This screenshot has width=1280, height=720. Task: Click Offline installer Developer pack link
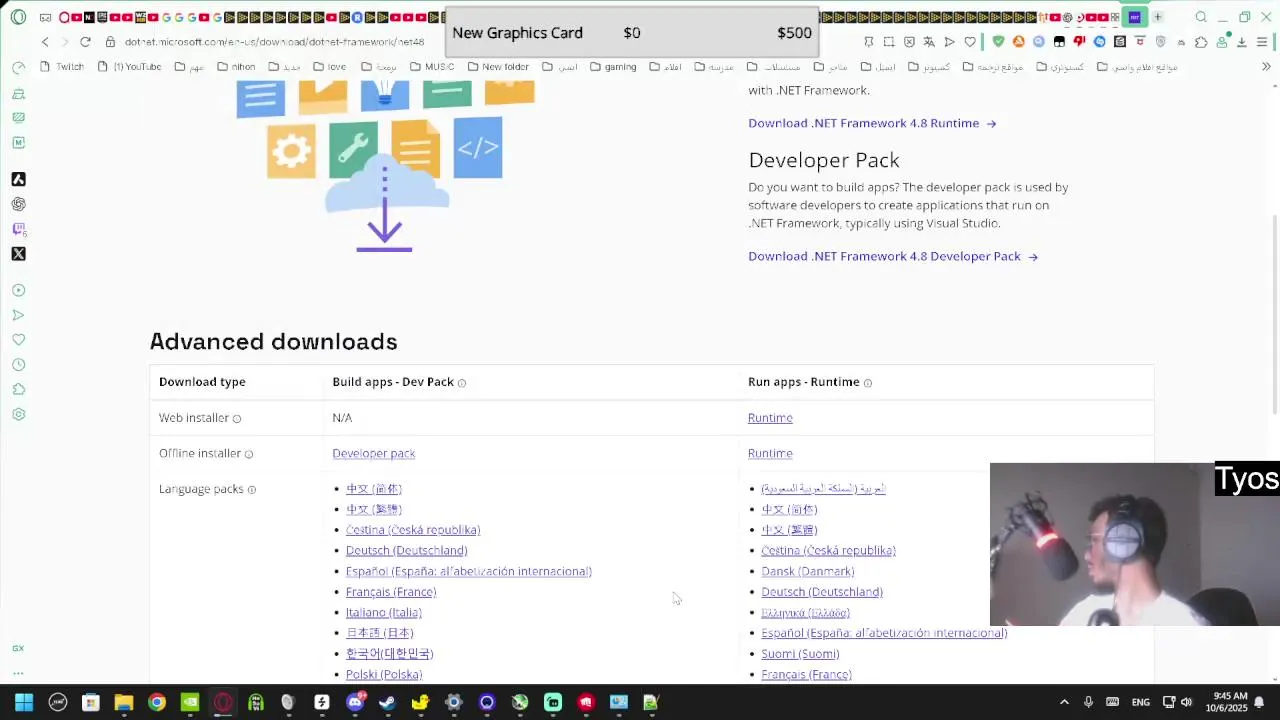[373, 454]
